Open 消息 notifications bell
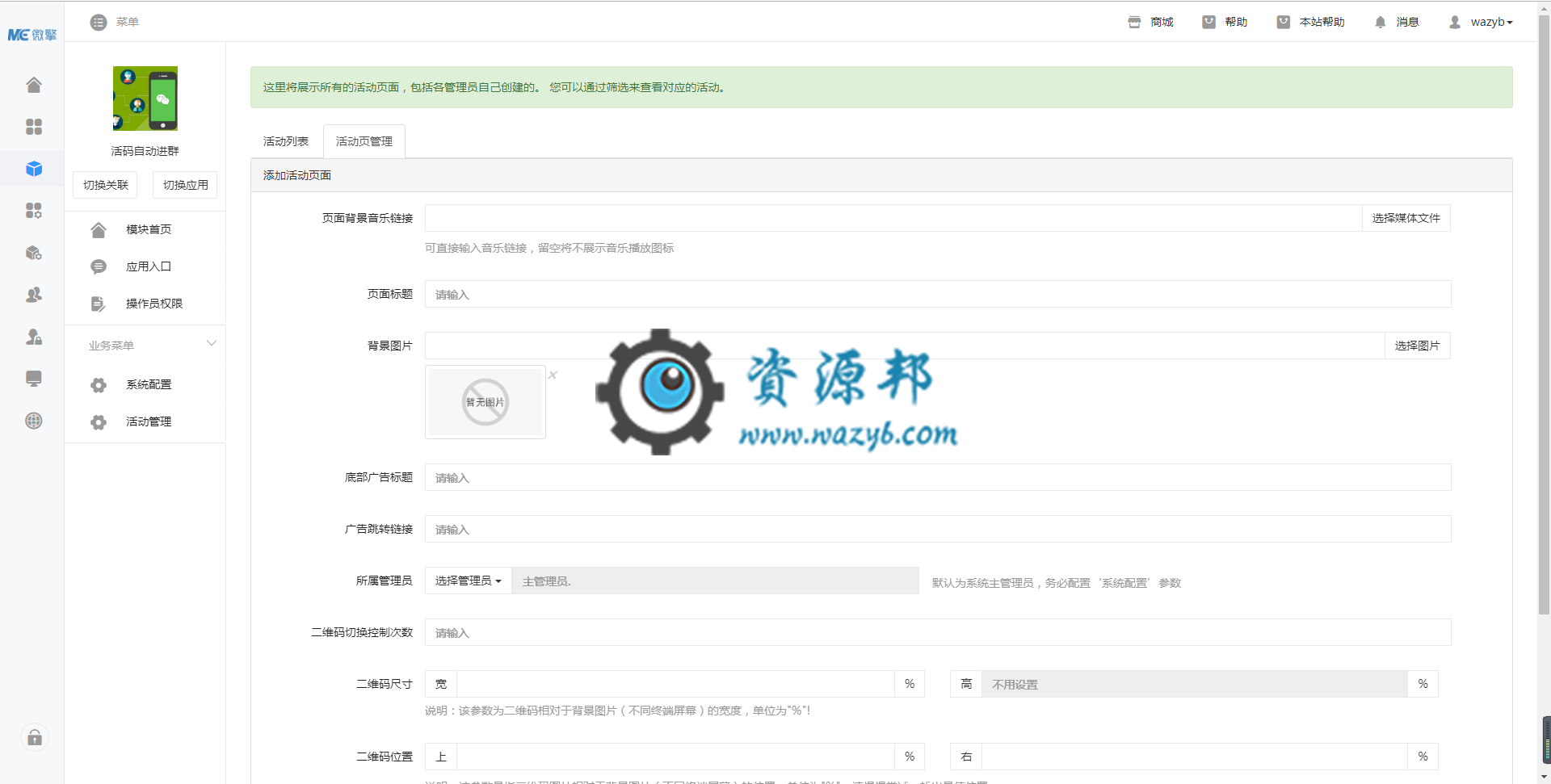 (1397, 22)
